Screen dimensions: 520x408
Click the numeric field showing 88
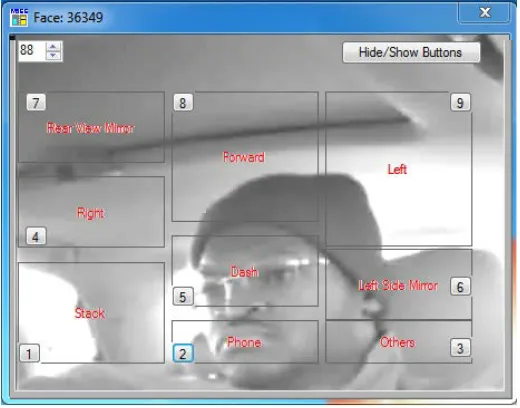32,51
